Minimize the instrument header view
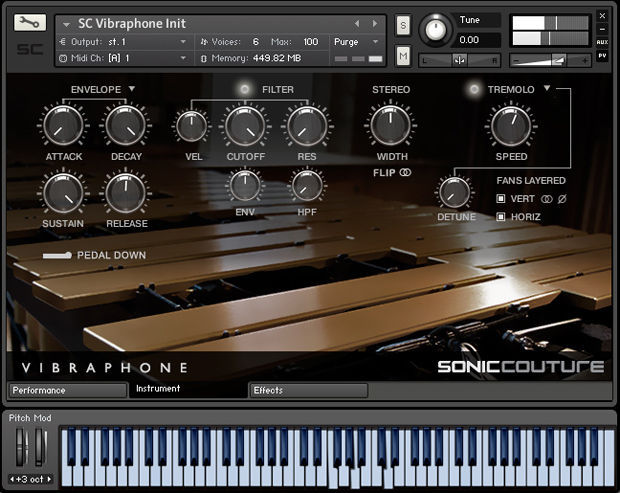The height and width of the screenshot is (493, 620). coord(602,29)
